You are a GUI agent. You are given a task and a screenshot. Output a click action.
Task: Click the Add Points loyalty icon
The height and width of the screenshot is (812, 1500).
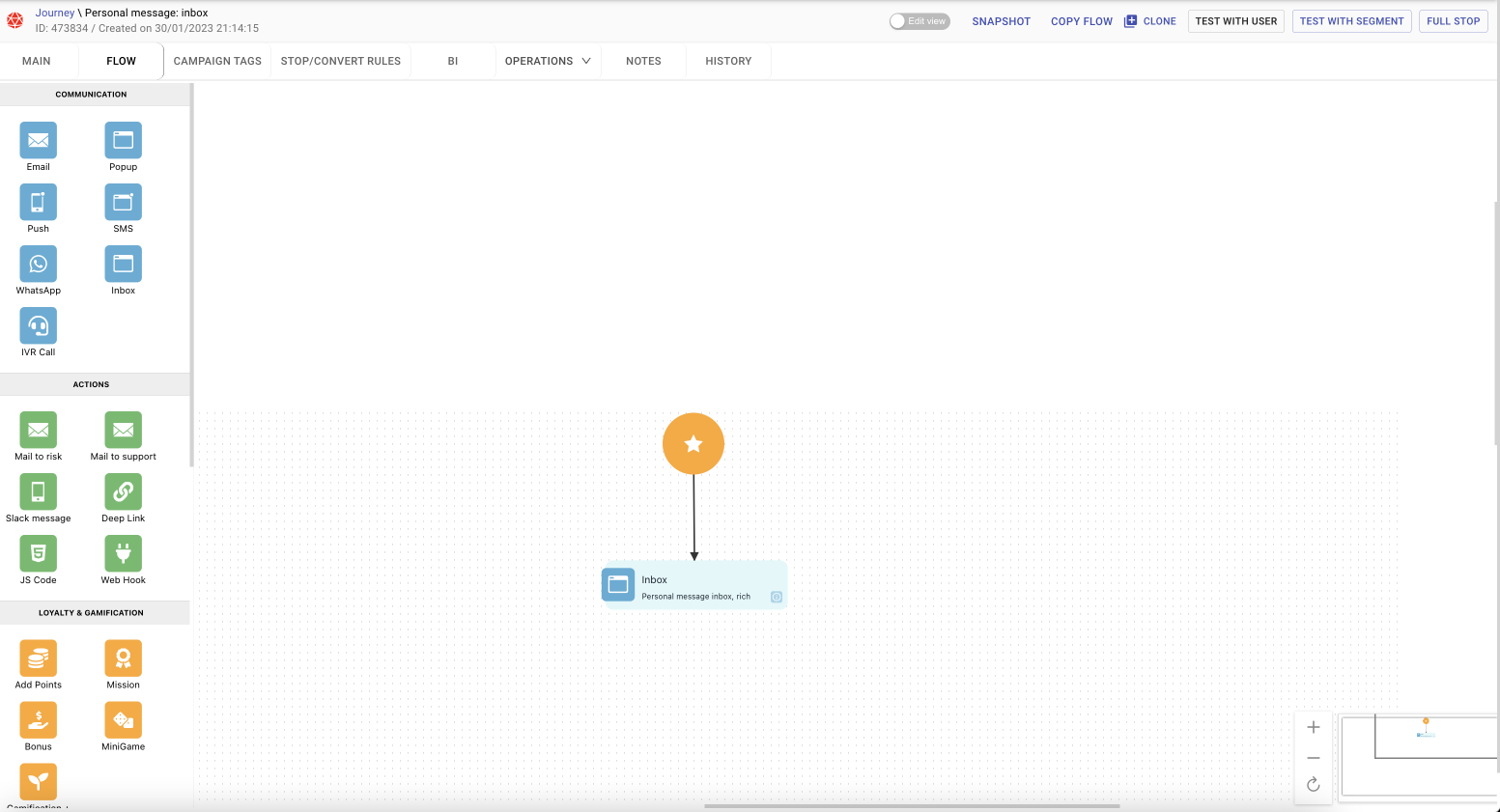(x=39, y=658)
